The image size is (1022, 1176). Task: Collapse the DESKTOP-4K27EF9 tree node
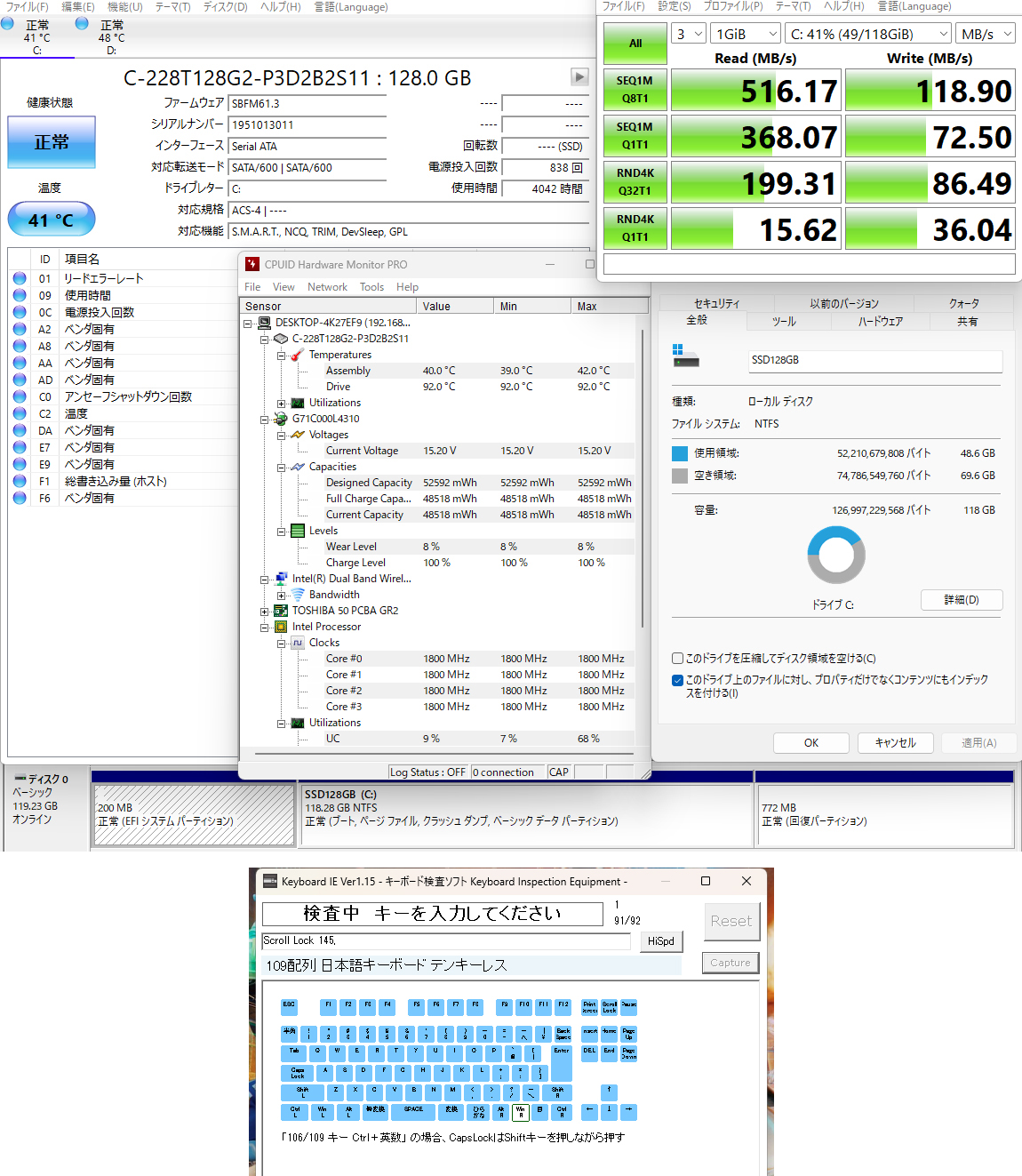click(x=248, y=323)
